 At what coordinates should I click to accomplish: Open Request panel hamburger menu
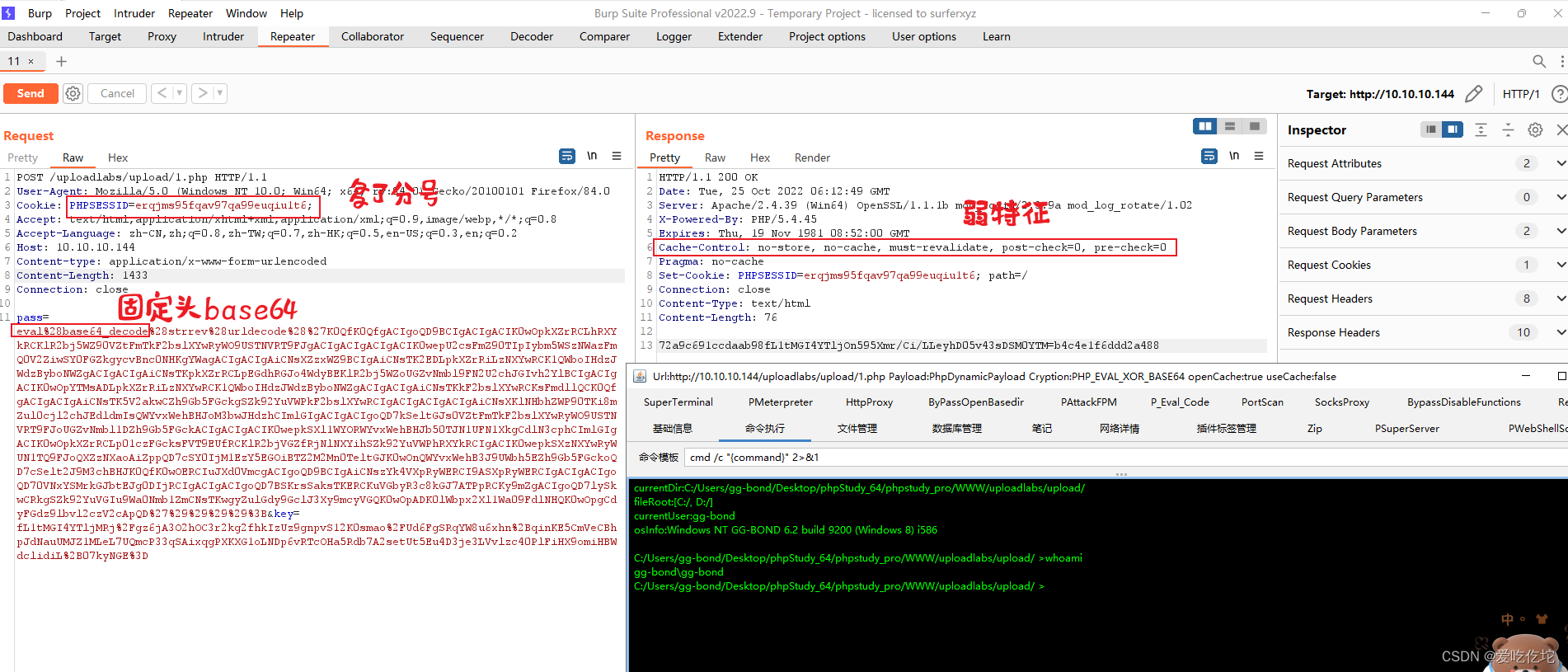coord(616,156)
